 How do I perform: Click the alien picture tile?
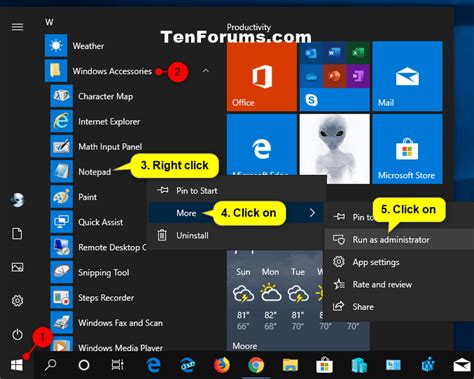point(334,149)
